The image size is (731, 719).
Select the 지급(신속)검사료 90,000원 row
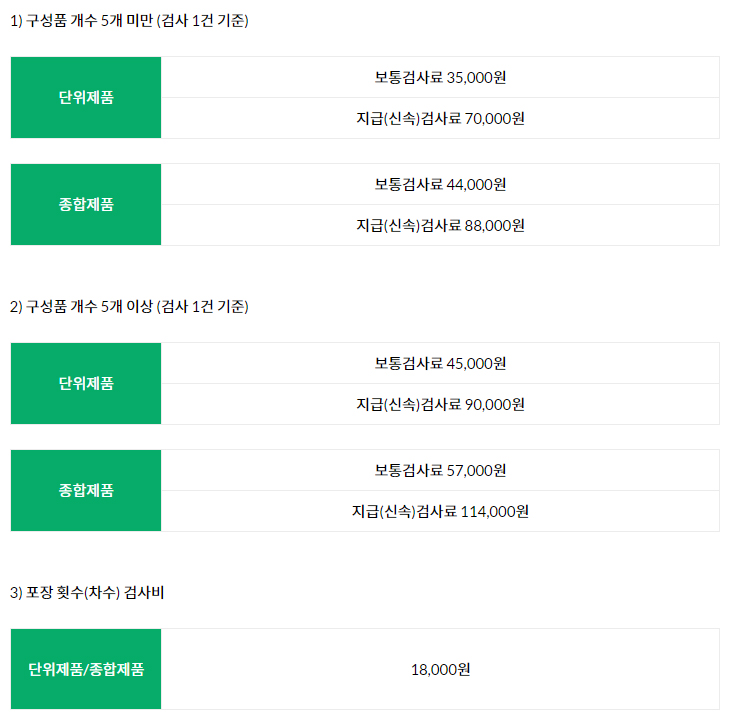point(440,404)
